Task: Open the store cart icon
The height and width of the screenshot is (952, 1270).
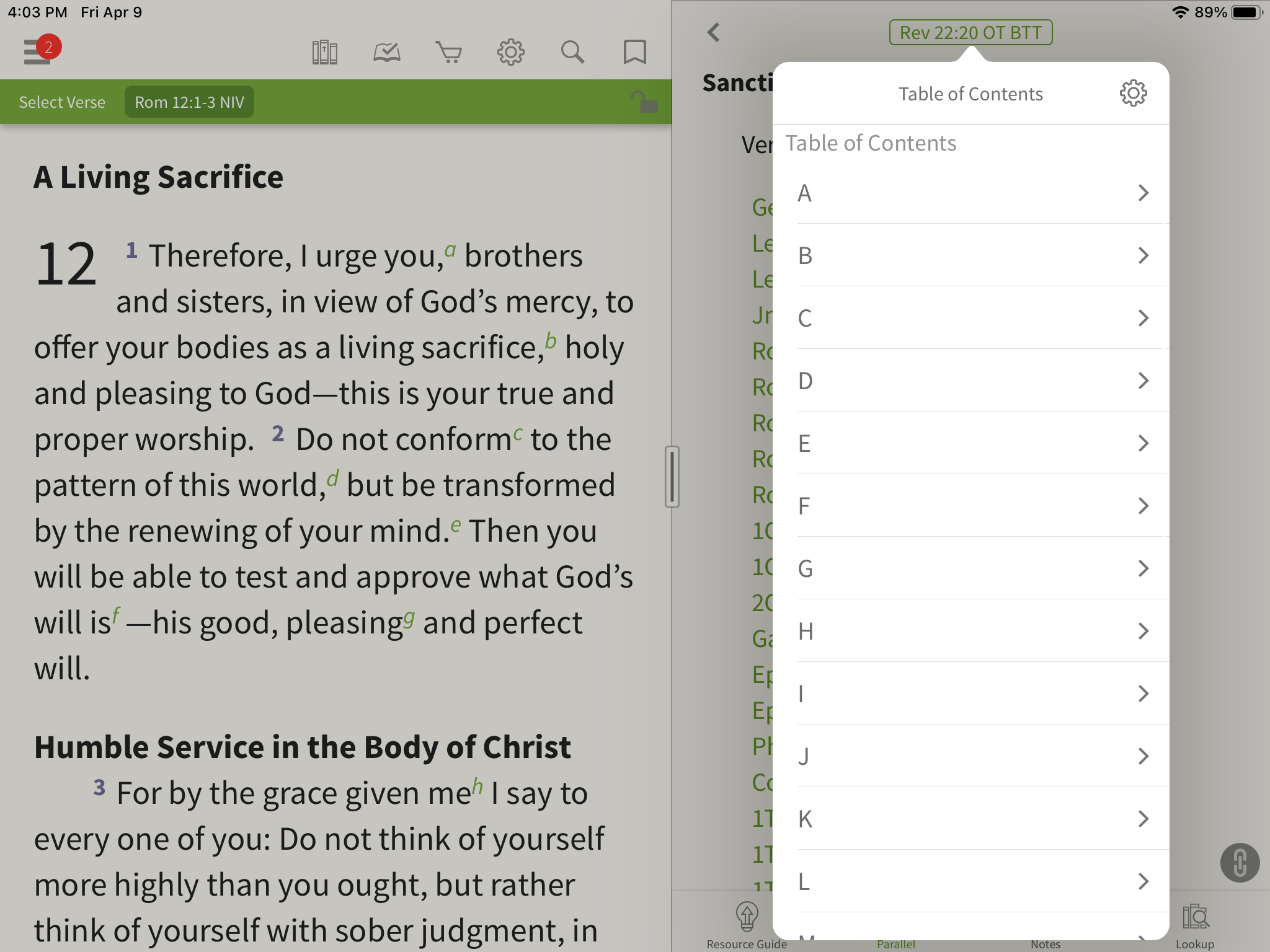Action: 448,53
